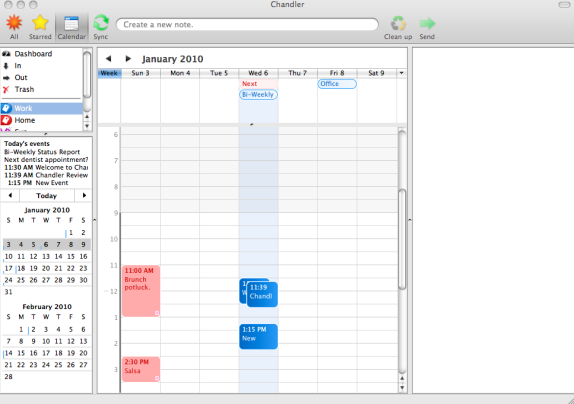
Task: Click the calendar vertical scrollbar thumb
Action: pyautogui.click(x=402, y=239)
